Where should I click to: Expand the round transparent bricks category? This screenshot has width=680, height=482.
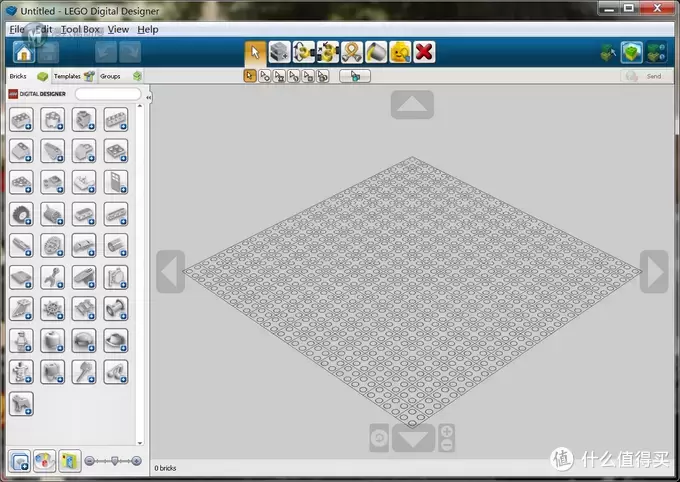pos(52,119)
